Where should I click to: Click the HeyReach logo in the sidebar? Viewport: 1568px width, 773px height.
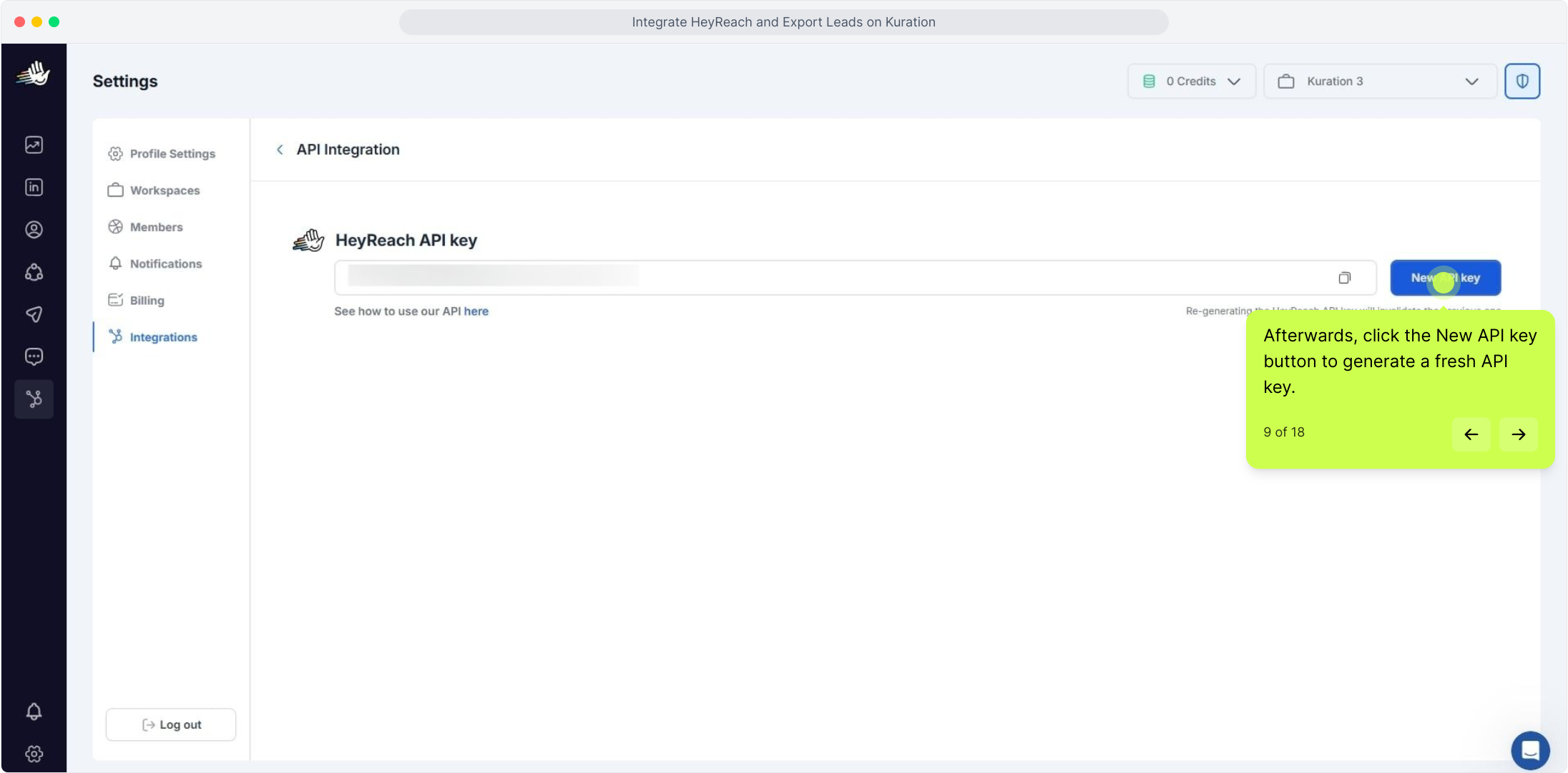tap(34, 73)
